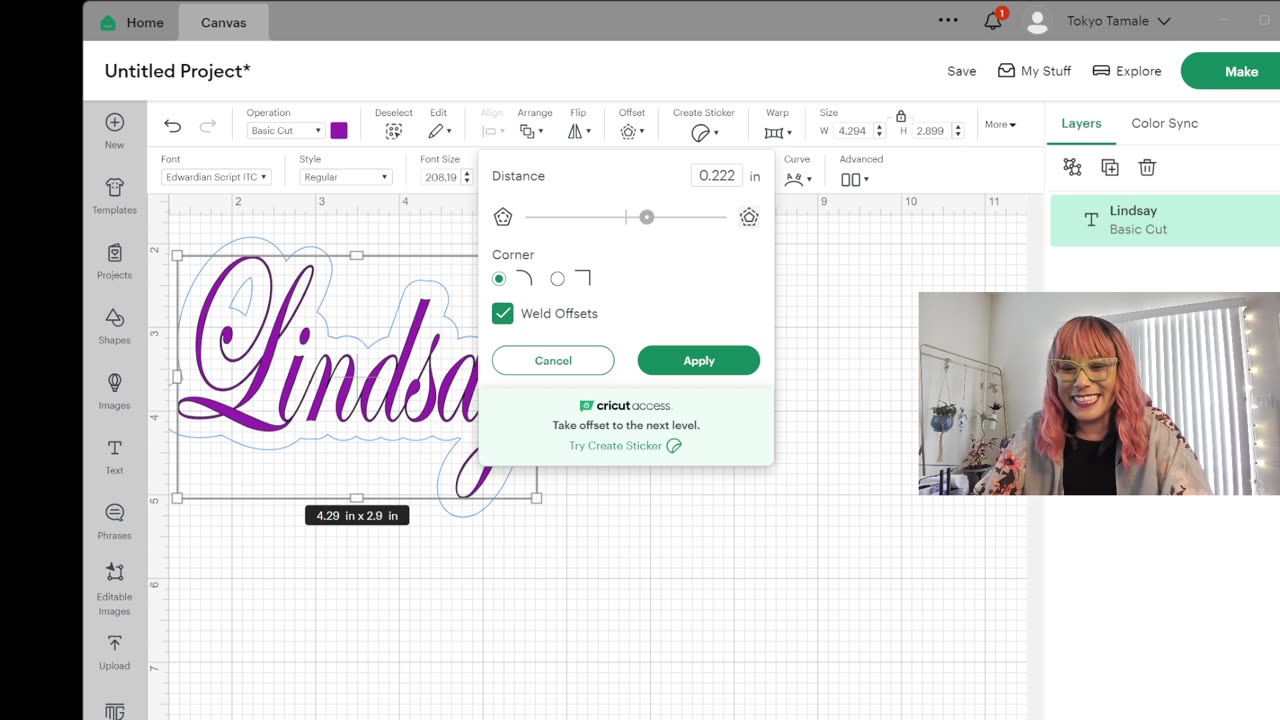Open the three-dot options menu
The image size is (1280, 720).
(x=948, y=20)
